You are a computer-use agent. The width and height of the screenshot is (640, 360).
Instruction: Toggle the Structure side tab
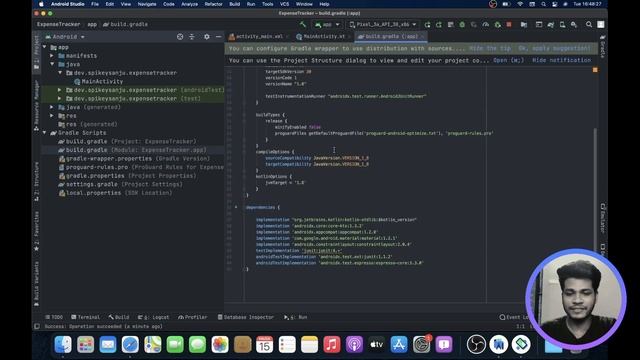tap(36, 181)
